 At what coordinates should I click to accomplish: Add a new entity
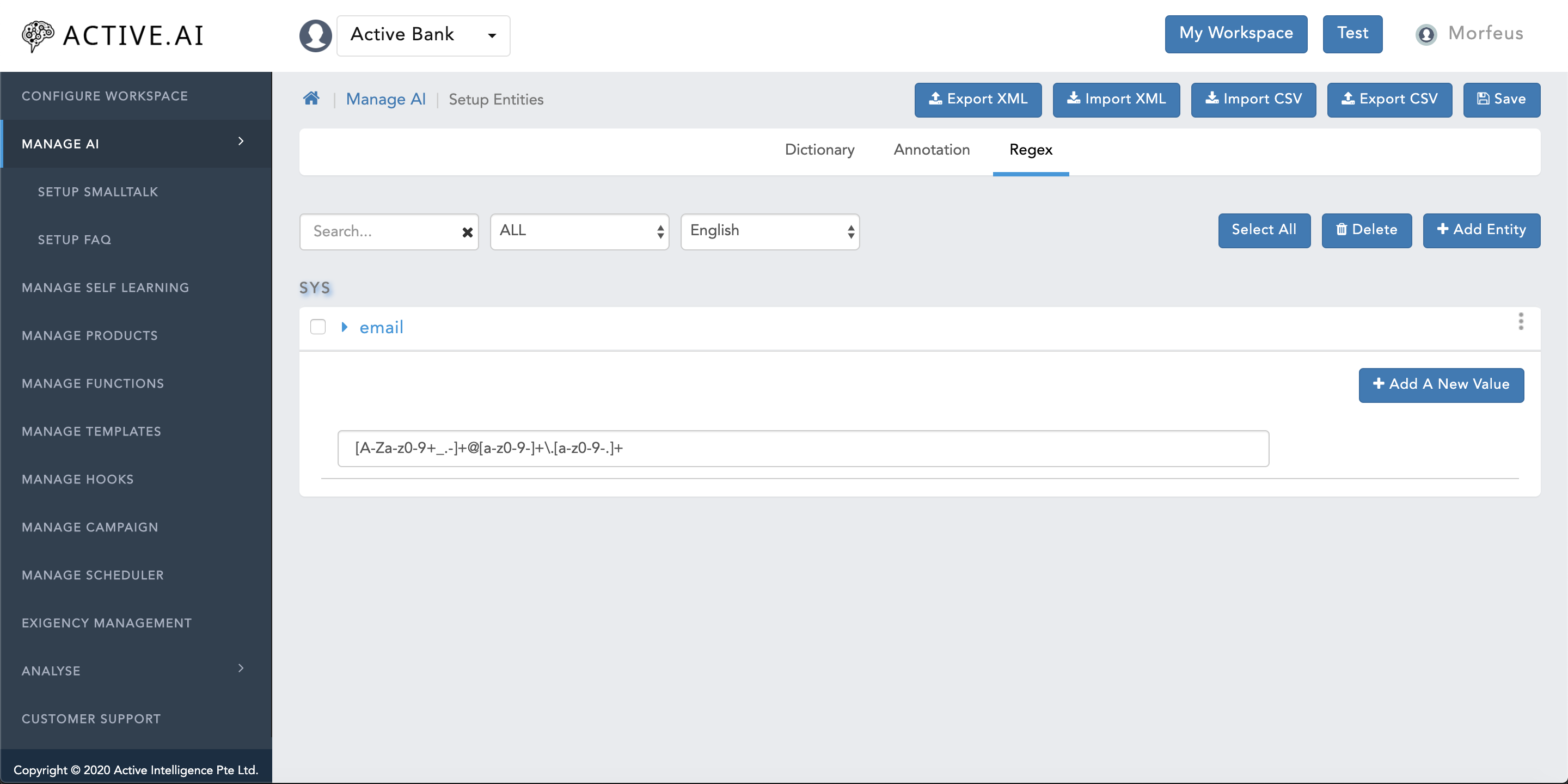pos(1481,230)
